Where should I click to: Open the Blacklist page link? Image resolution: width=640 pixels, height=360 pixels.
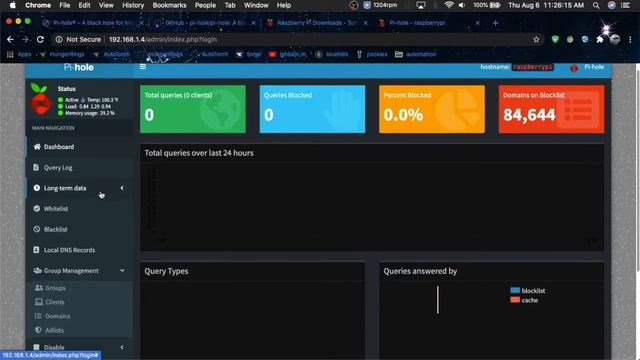pyautogui.click(x=56, y=229)
